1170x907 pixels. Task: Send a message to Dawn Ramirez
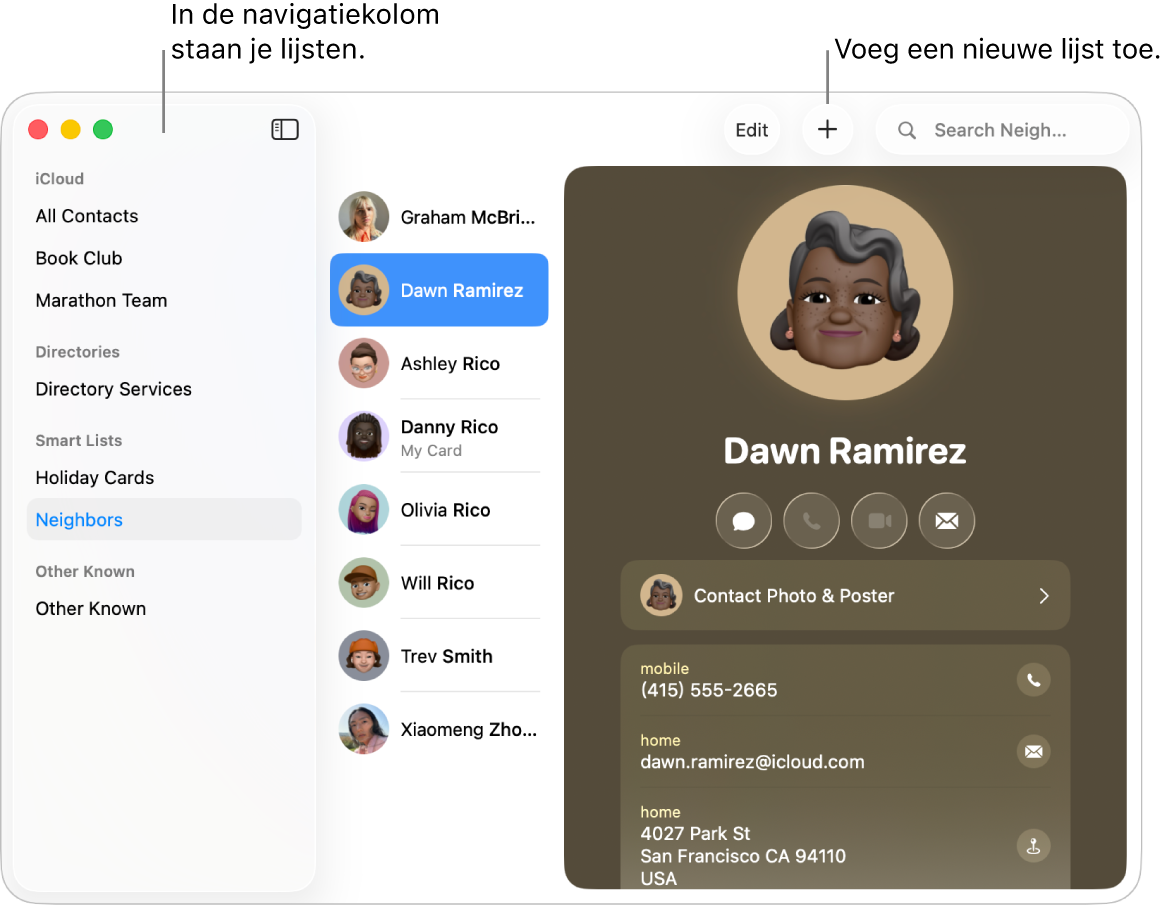(743, 521)
